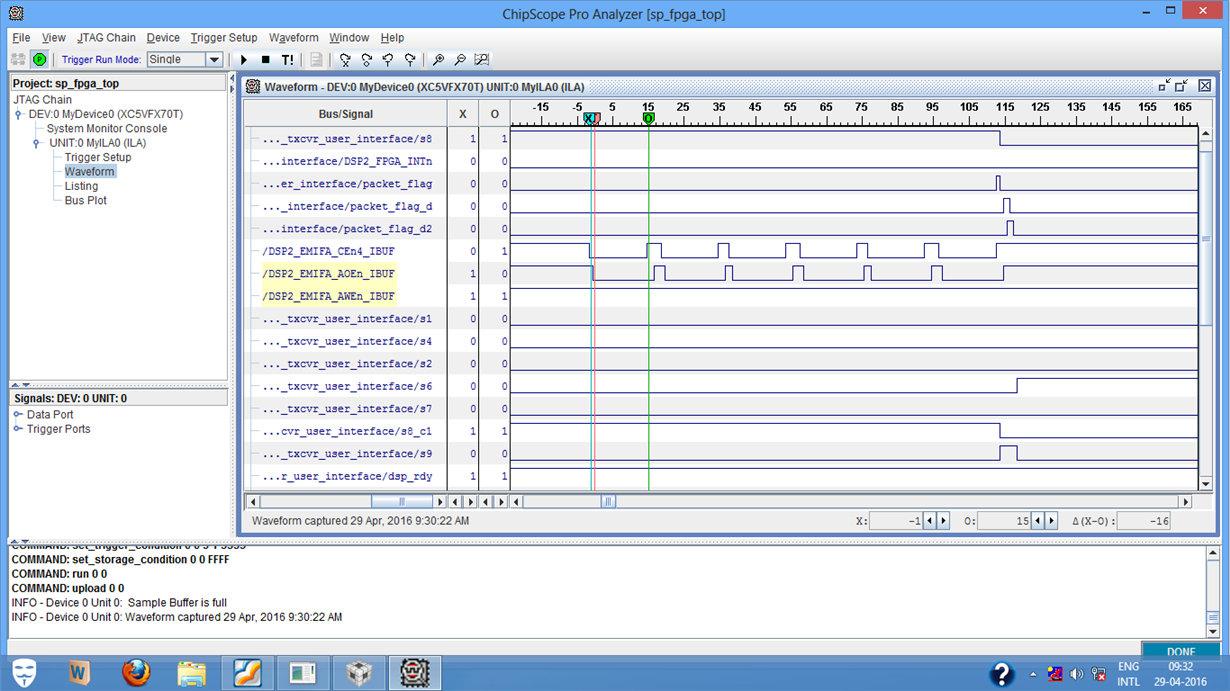Viewport: 1230px width, 691px height.
Task: Click the green O cursor marker handle
Action: [648, 118]
